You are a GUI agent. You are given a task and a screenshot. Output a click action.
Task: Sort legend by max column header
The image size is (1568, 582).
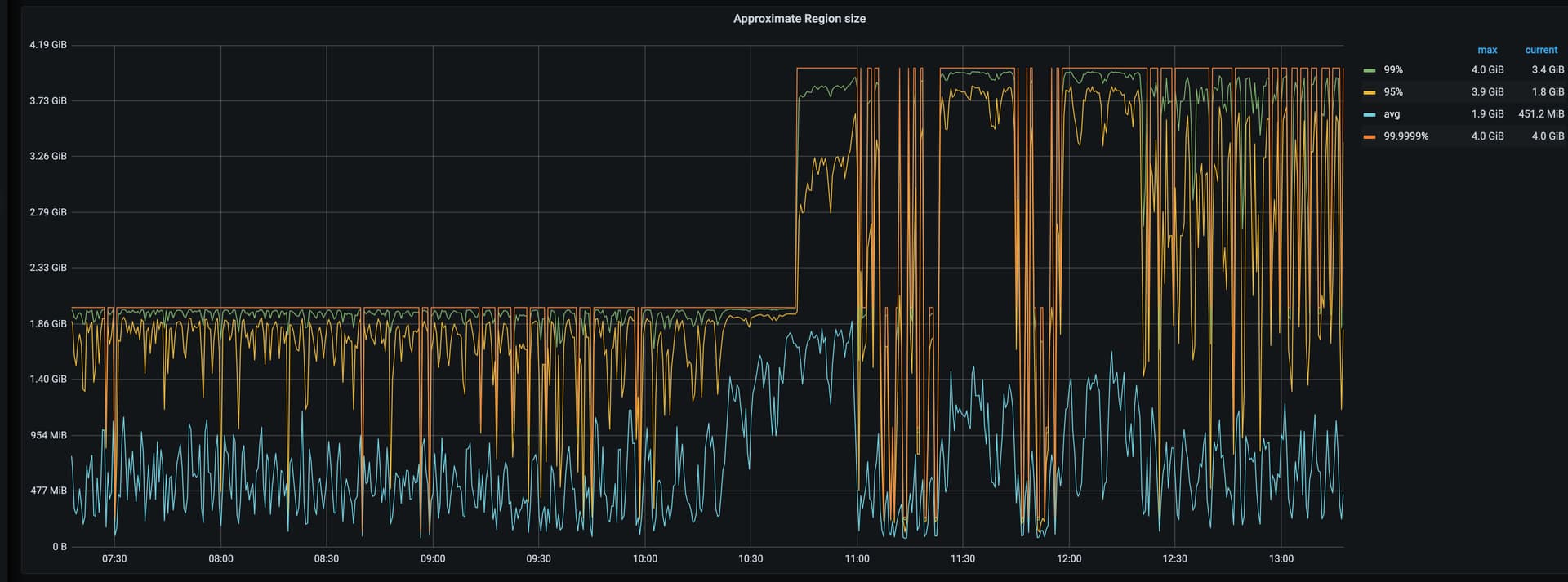click(x=1487, y=50)
